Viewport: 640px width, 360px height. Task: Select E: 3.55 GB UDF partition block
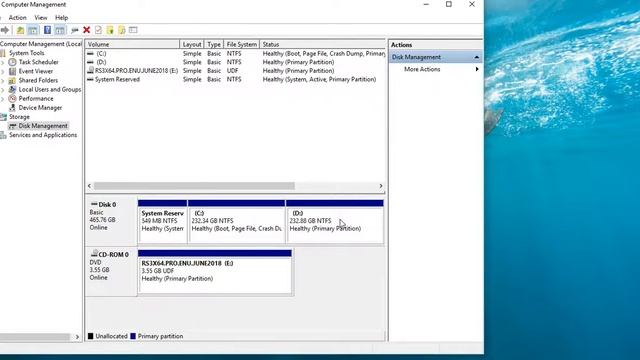coord(215,272)
